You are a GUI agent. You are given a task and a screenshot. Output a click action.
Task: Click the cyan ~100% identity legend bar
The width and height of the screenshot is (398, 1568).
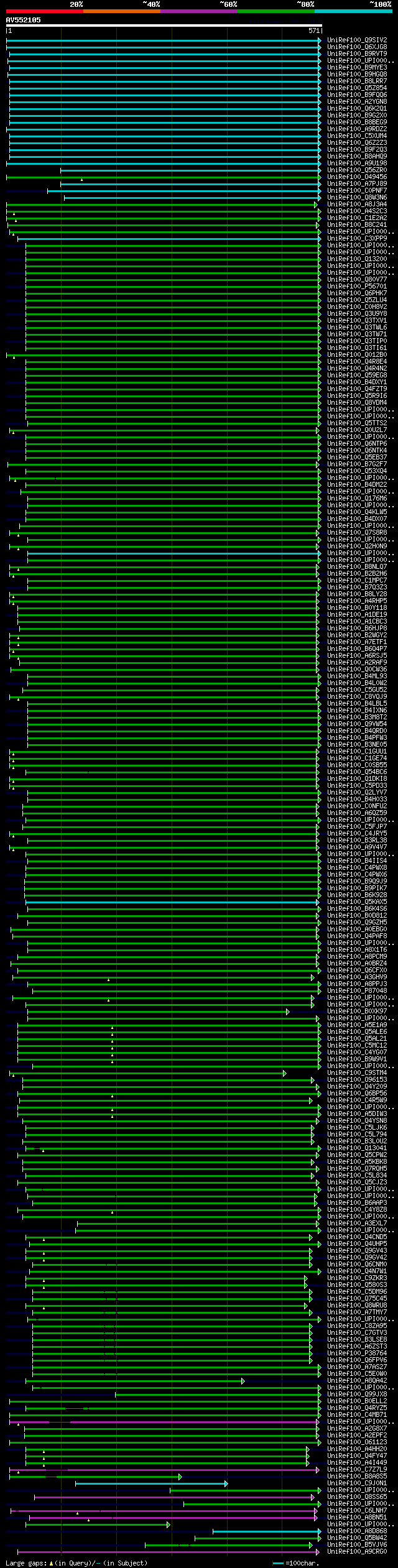click(353, 11)
